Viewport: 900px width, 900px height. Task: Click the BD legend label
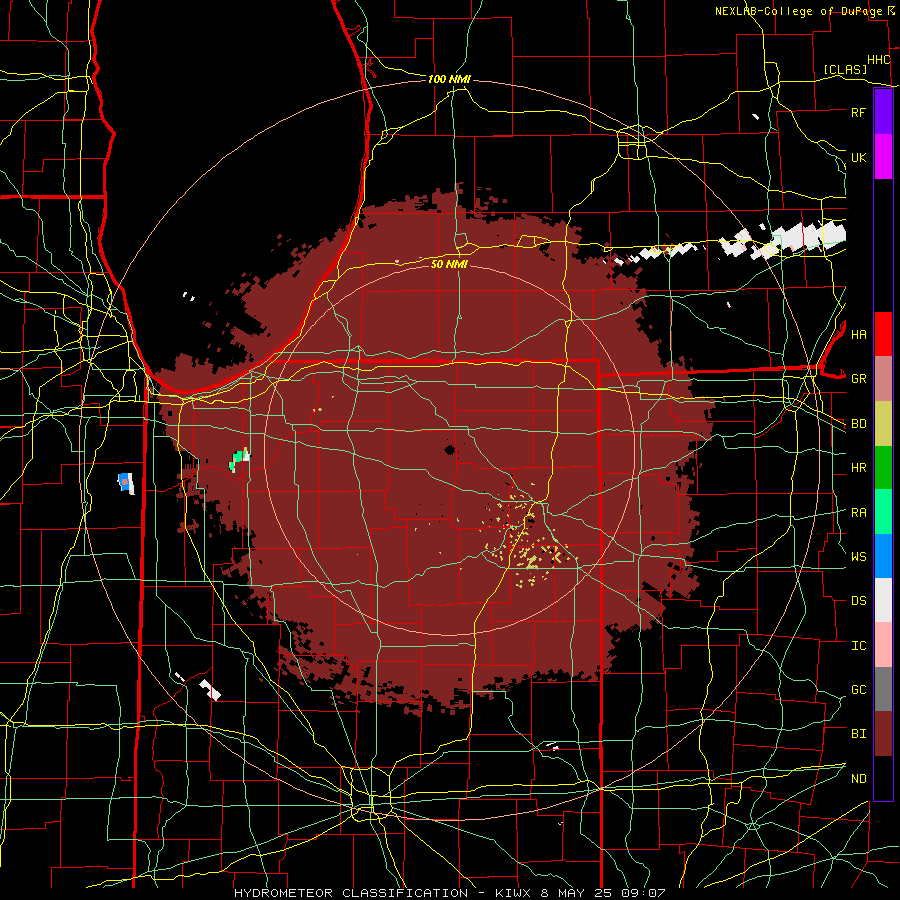(858, 424)
